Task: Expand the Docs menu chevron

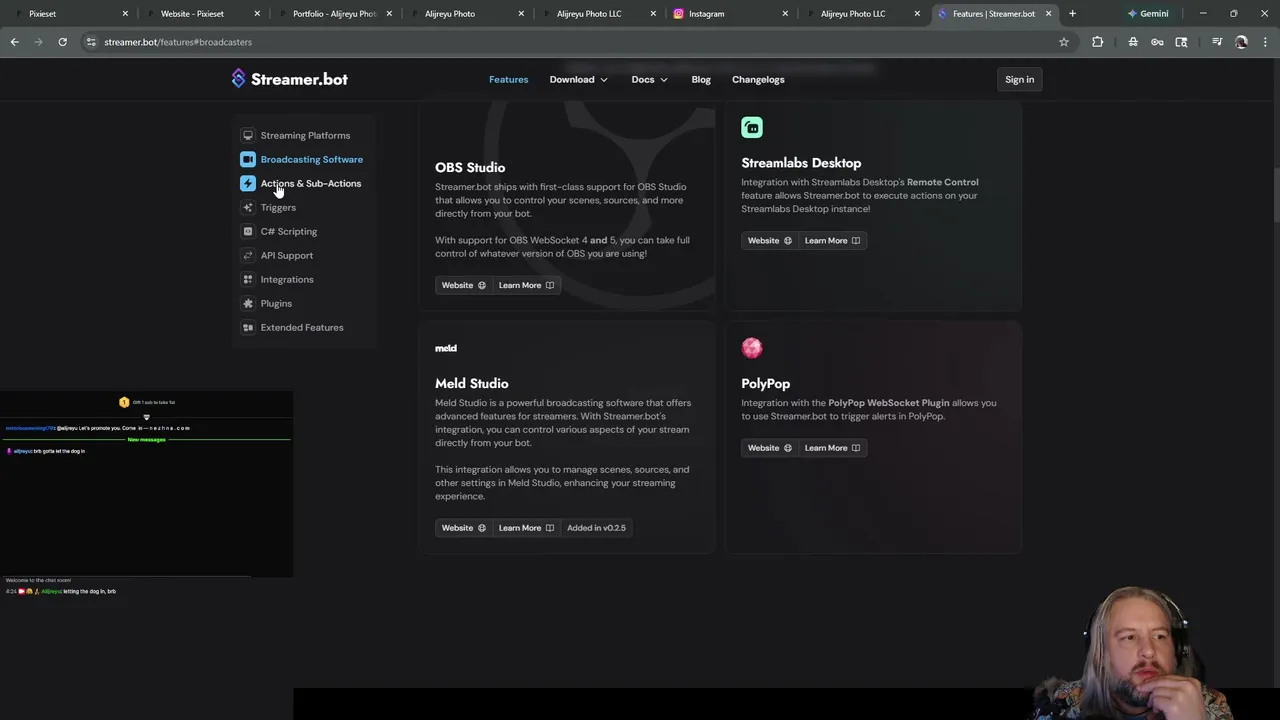Action: [664, 80]
